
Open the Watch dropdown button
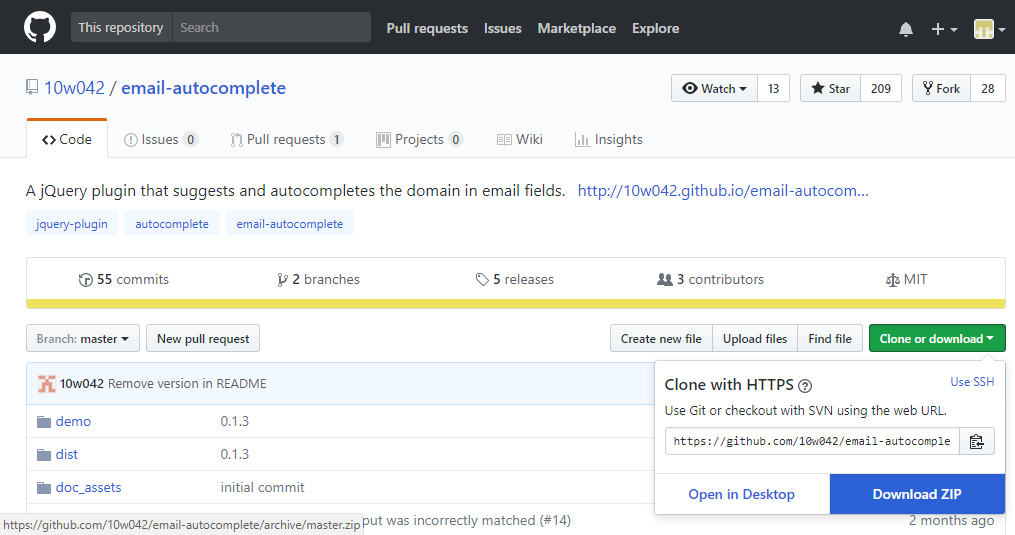pyautogui.click(x=714, y=89)
